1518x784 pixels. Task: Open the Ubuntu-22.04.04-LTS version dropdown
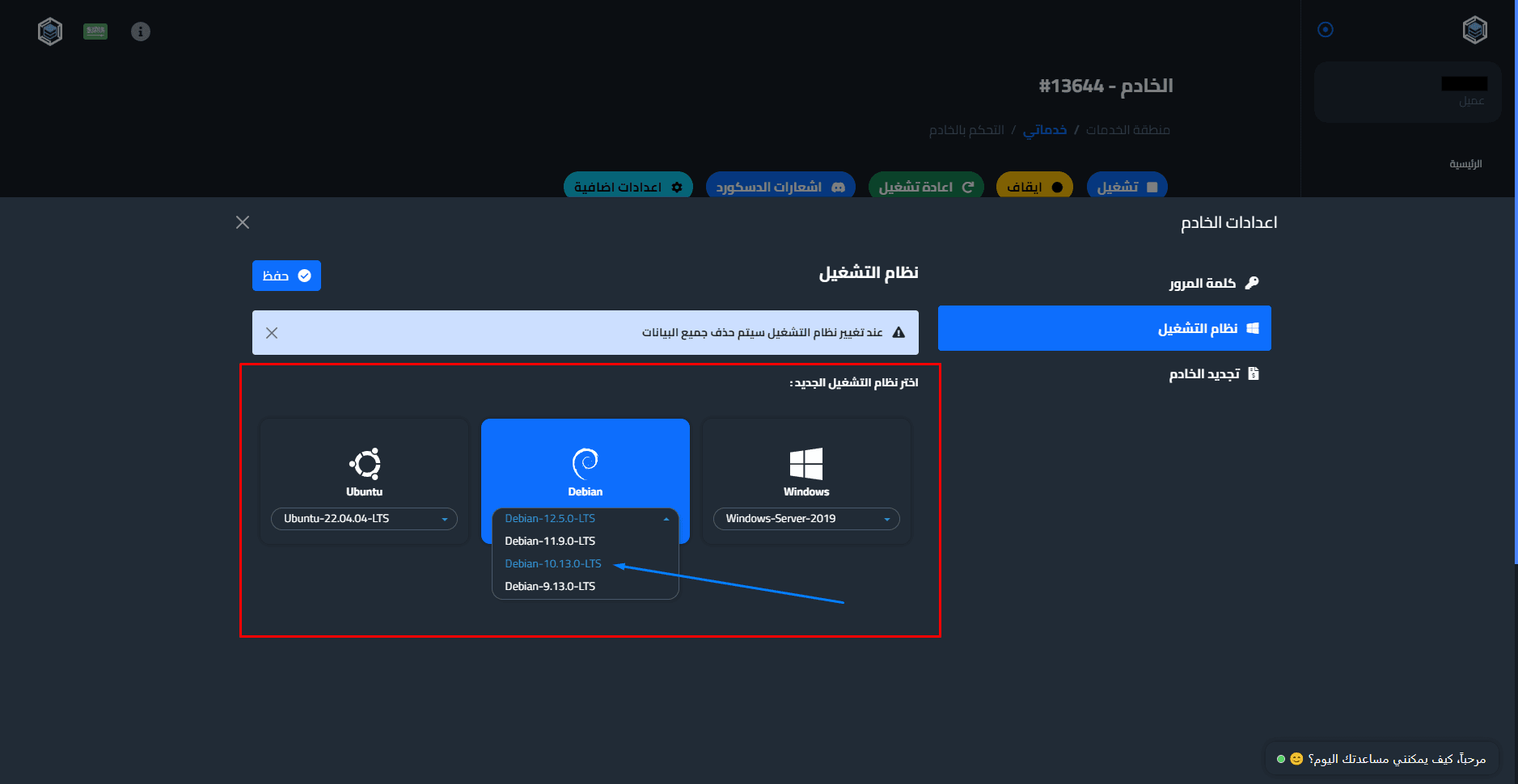[365, 519]
